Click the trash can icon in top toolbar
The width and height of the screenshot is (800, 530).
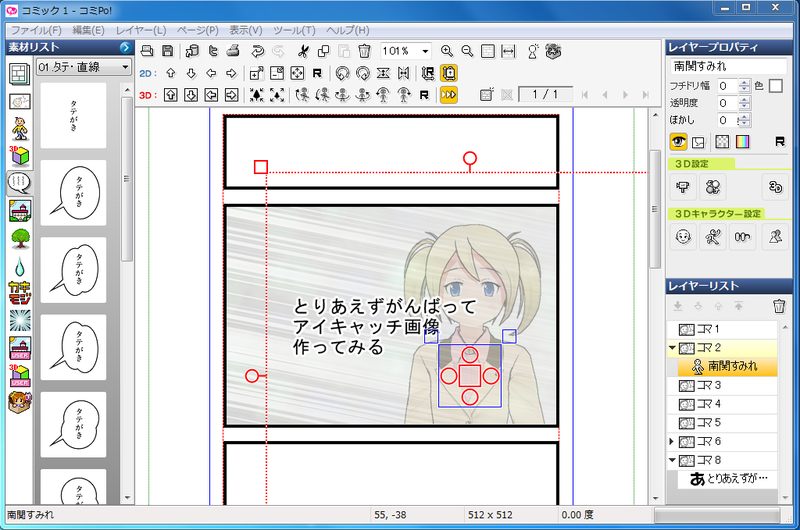(364, 51)
